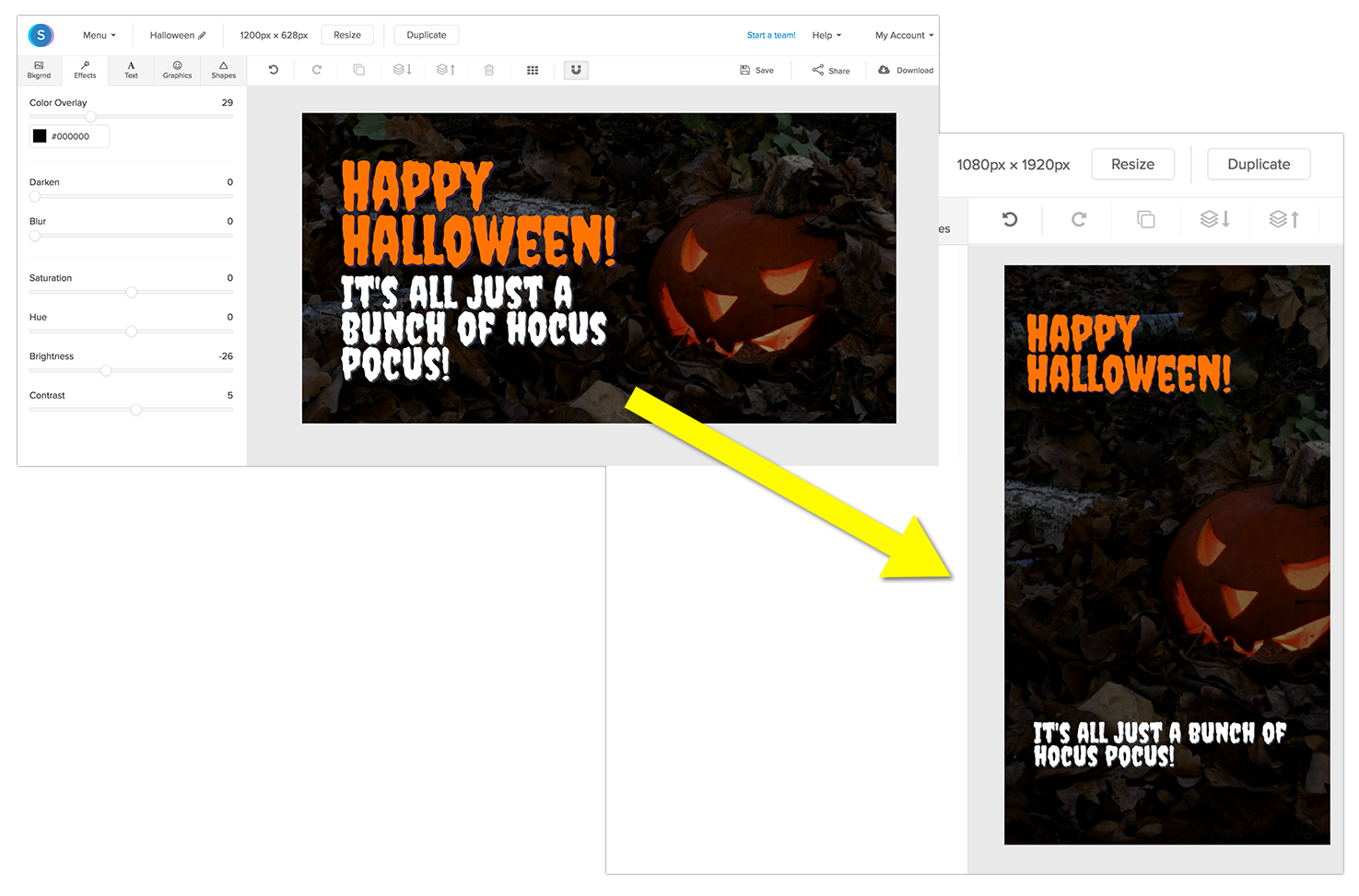
Task: Select the white HOCUS POCUS text on landscape canvas
Action: click(x=473, y=328)
